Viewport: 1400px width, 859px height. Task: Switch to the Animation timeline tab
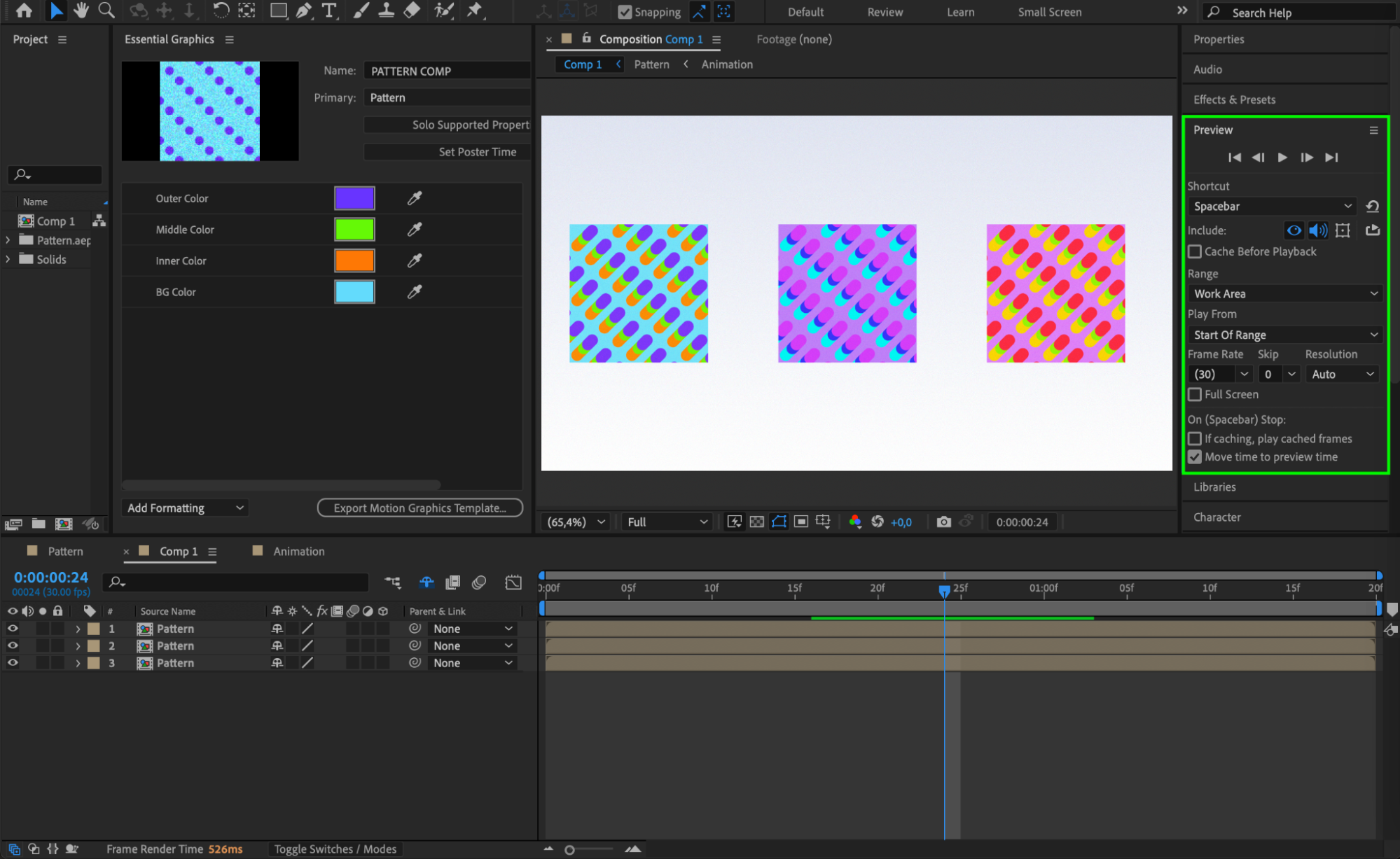click(298, 551)
